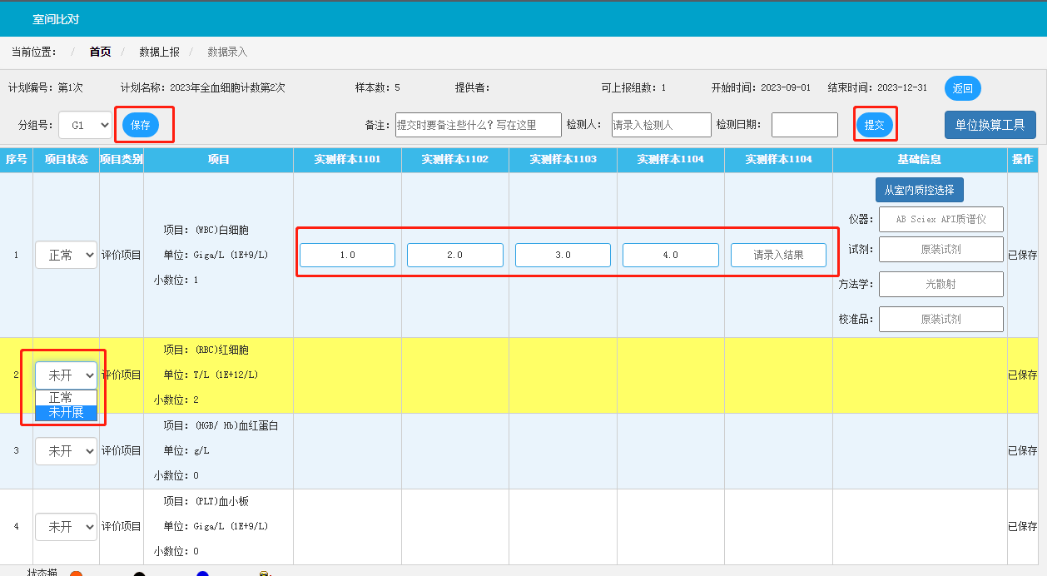Click 项目: (PLT)血小板 text

pos(206,501)
